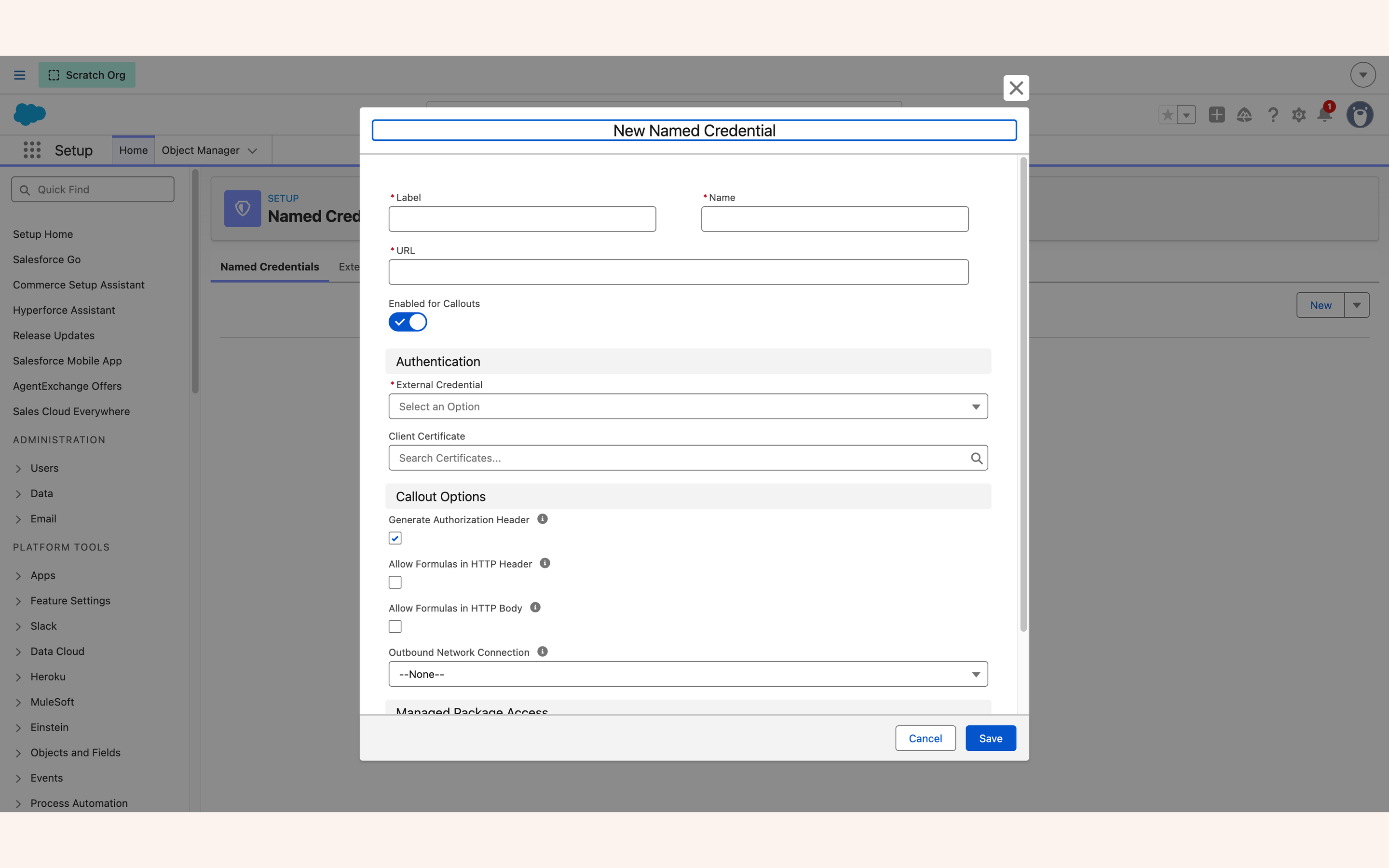Expand the Heroku section
Image resolution: width=1389 pixels, height=868 pixels.
point(18,678)
